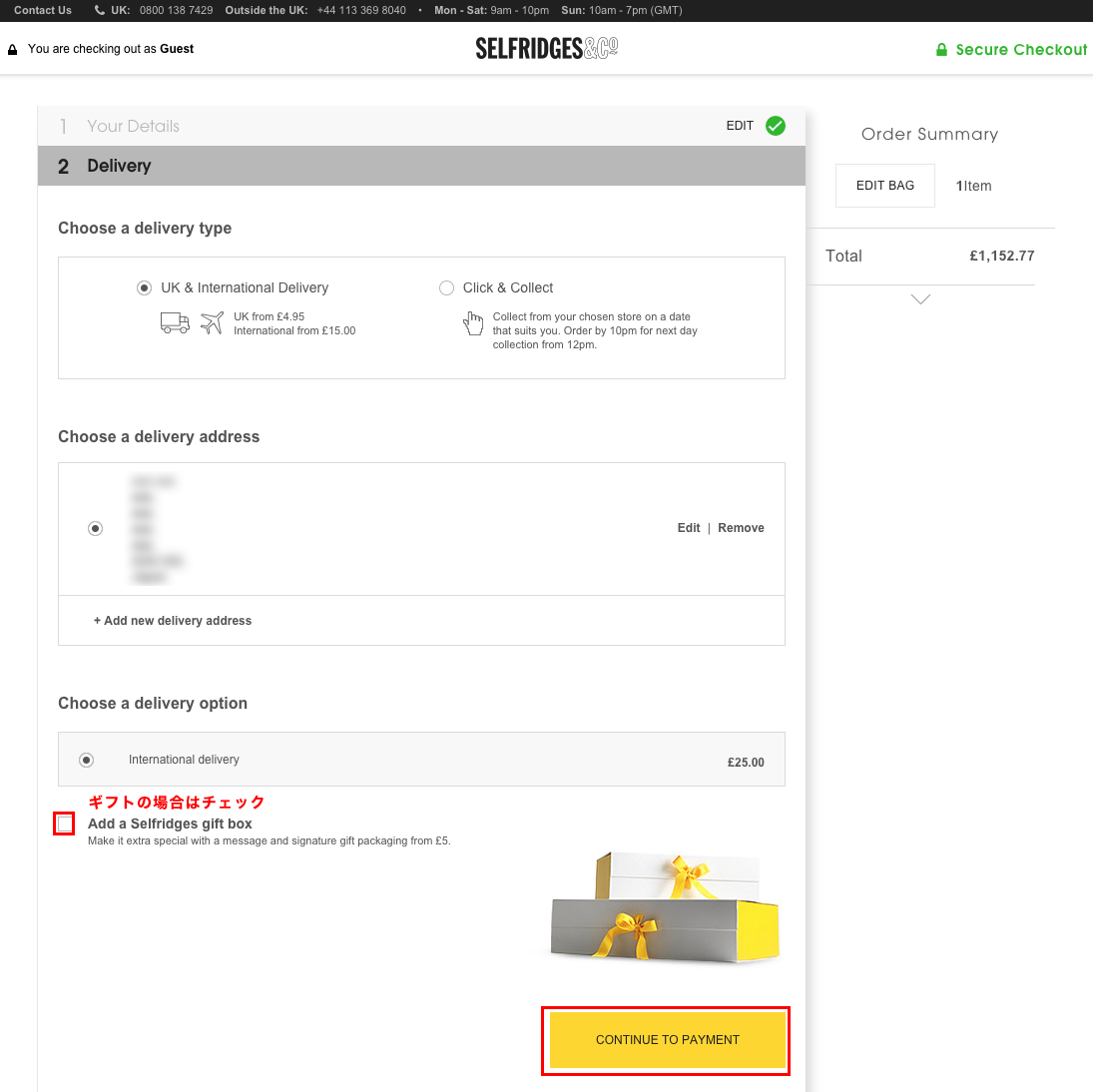Select UK & International Delivery radio button

pyautogui.click(x=145, y=287)
